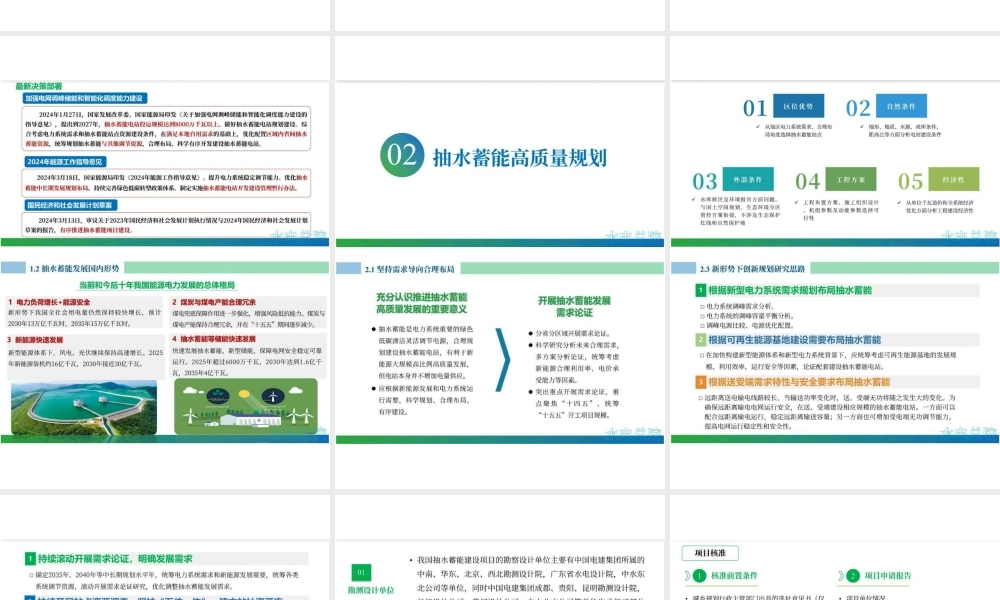Click the green title 充分认识推进抽水蓄能高质量发展的重要意义
Viewport: 1000px width, 600px height.
point(422,304)
